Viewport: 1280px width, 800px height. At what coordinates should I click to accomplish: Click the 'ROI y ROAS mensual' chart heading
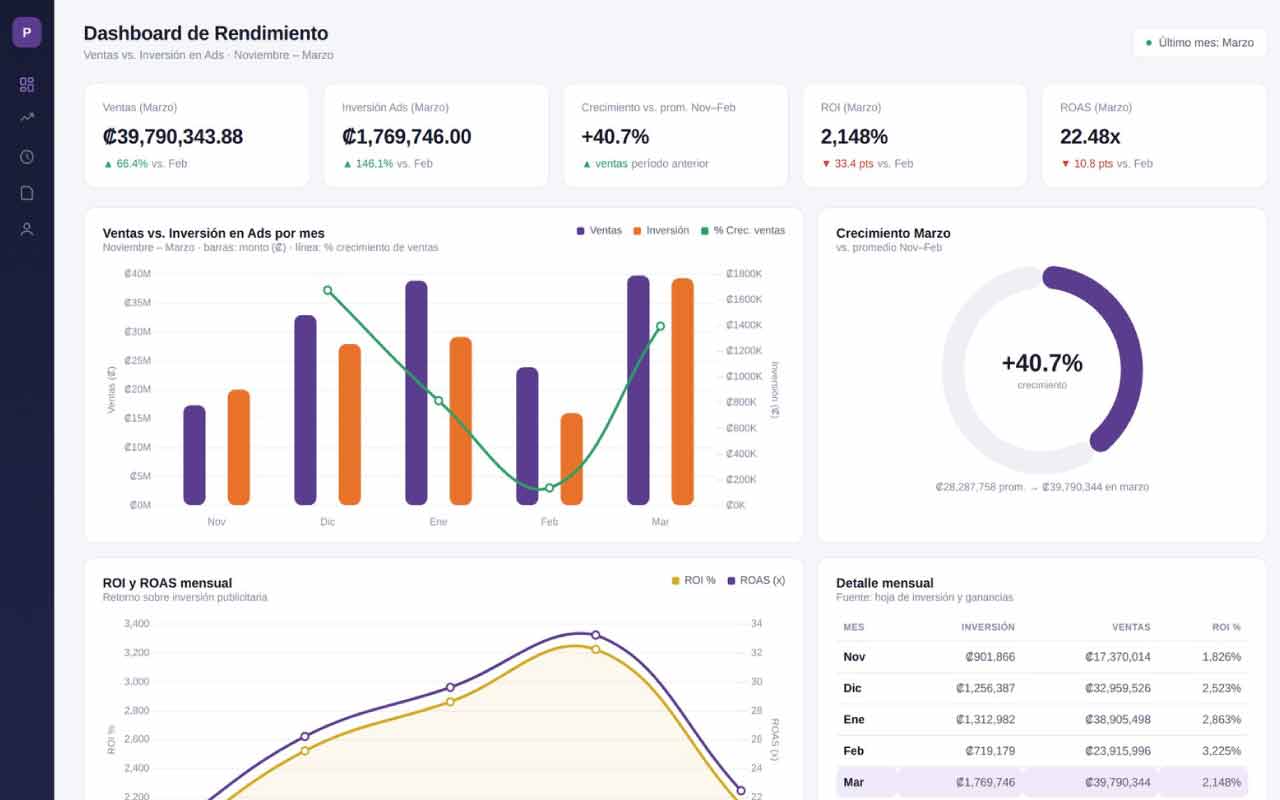click(x=167, y=583)
